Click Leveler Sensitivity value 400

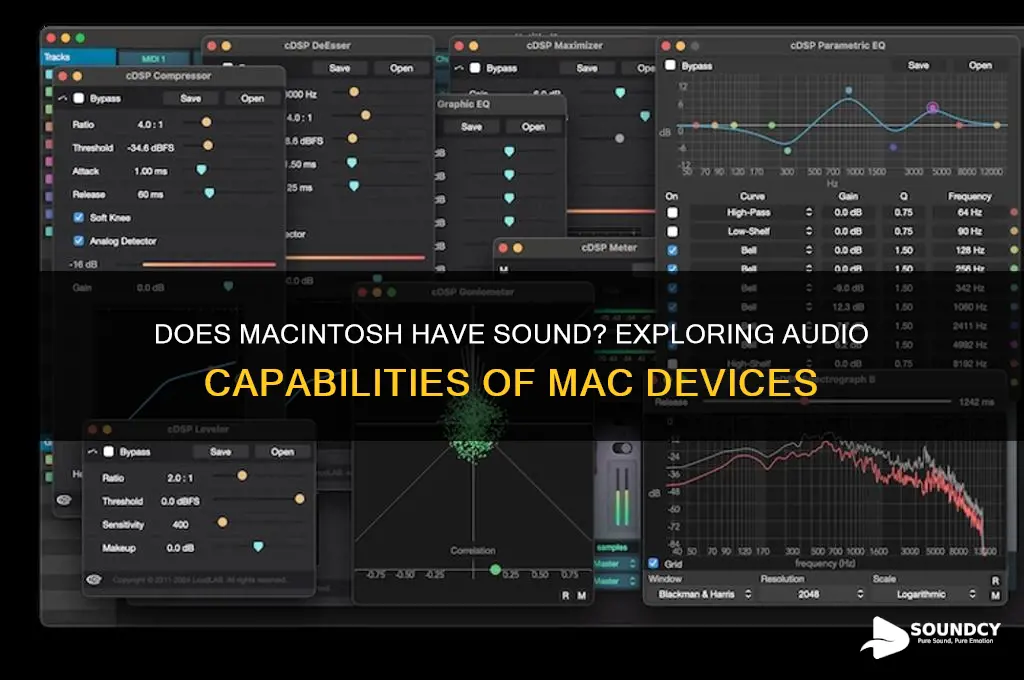180,525
